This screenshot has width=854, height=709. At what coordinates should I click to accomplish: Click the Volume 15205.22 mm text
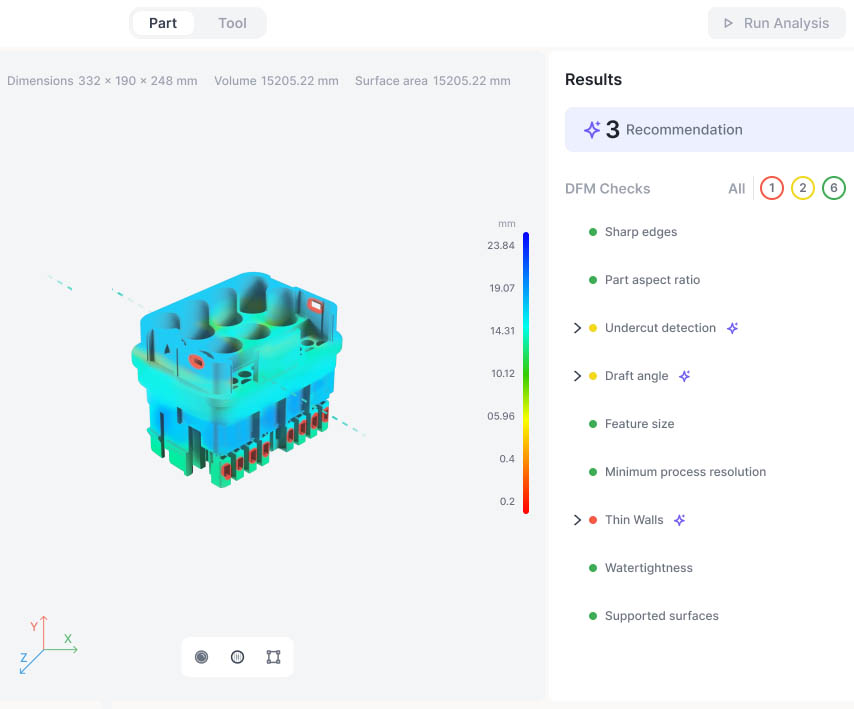(276, 81)
